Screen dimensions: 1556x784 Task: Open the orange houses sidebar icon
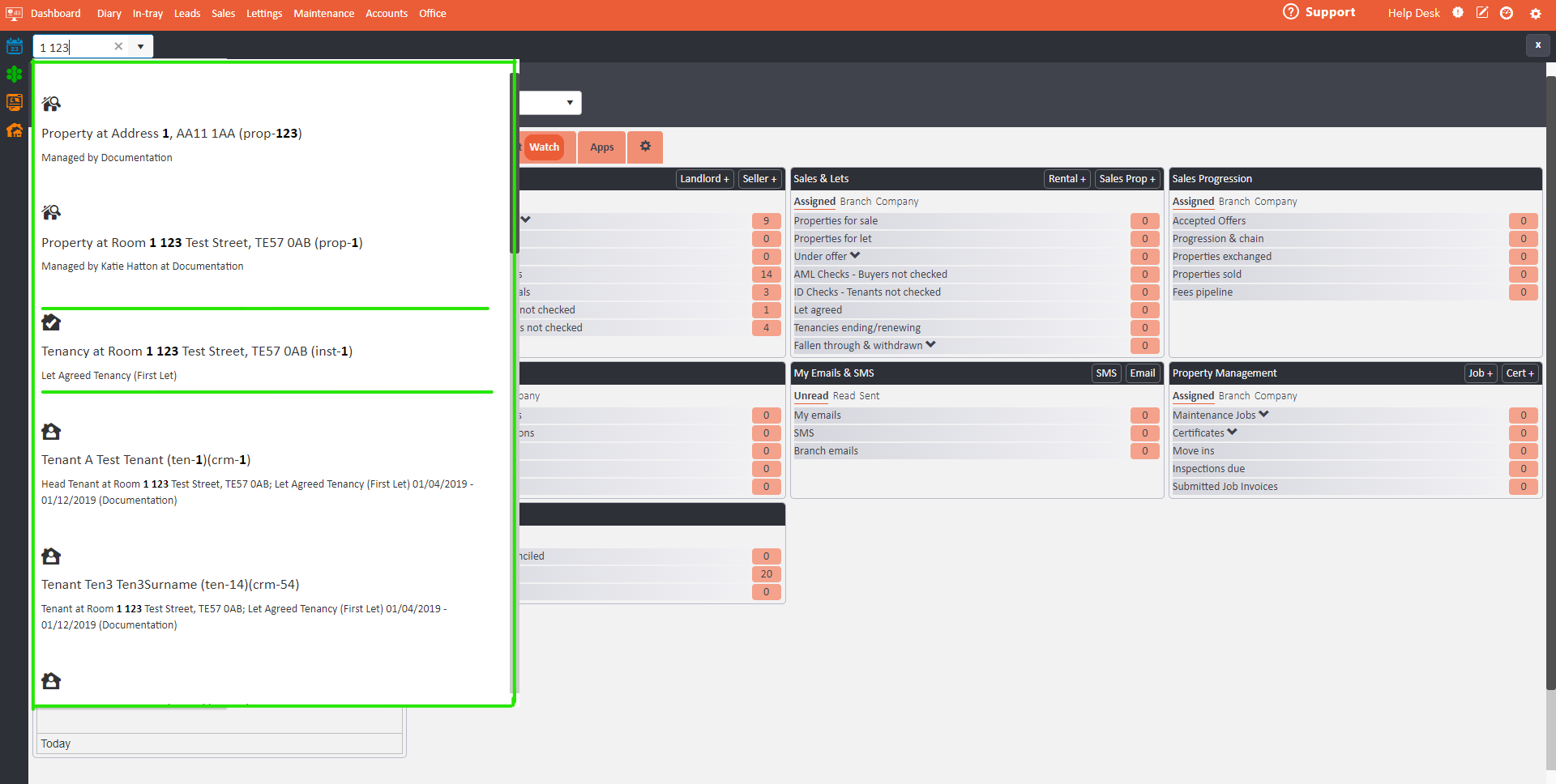(x=14, y=130)
